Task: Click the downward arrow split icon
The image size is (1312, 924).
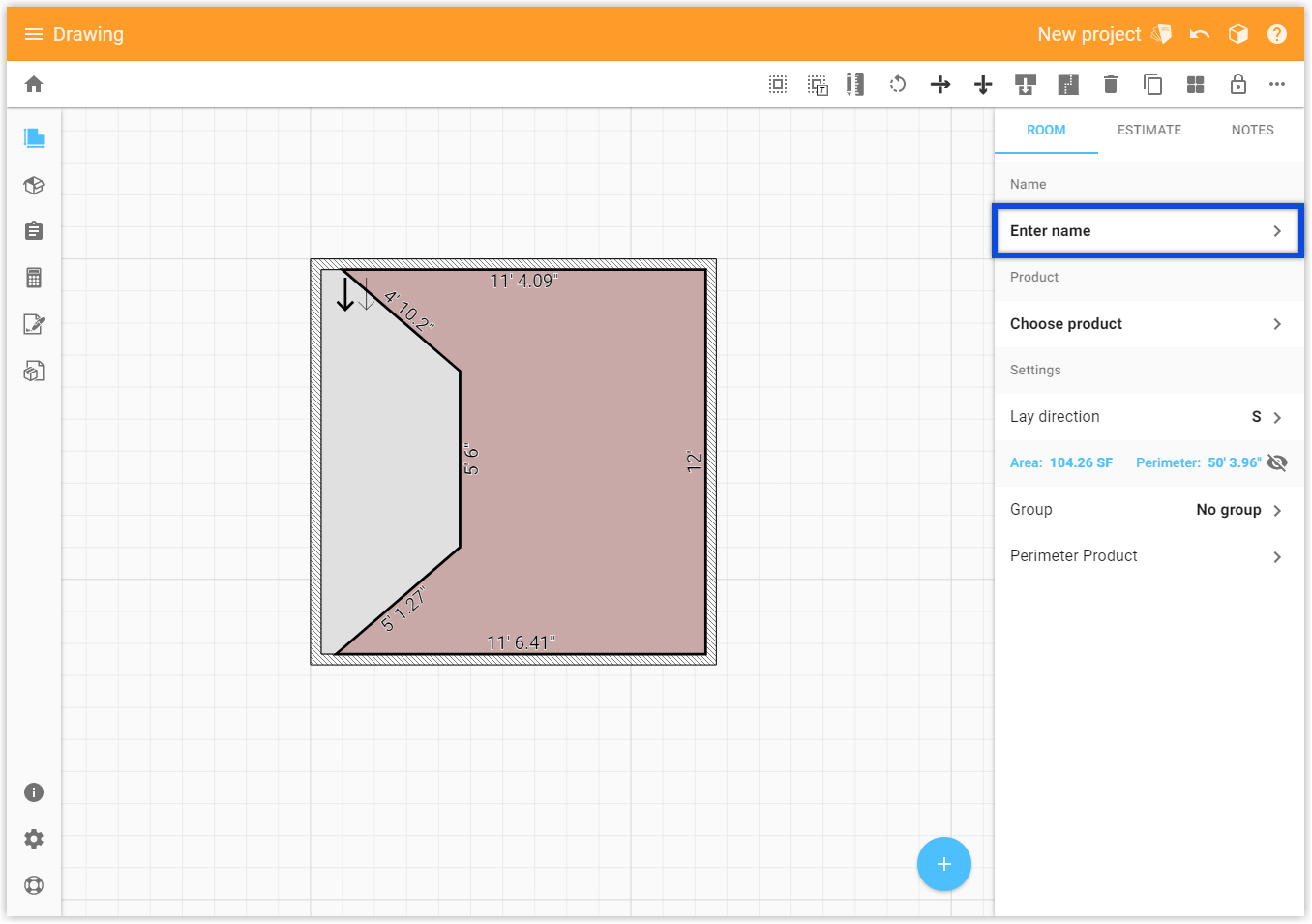Action: [x=983, y=84]
